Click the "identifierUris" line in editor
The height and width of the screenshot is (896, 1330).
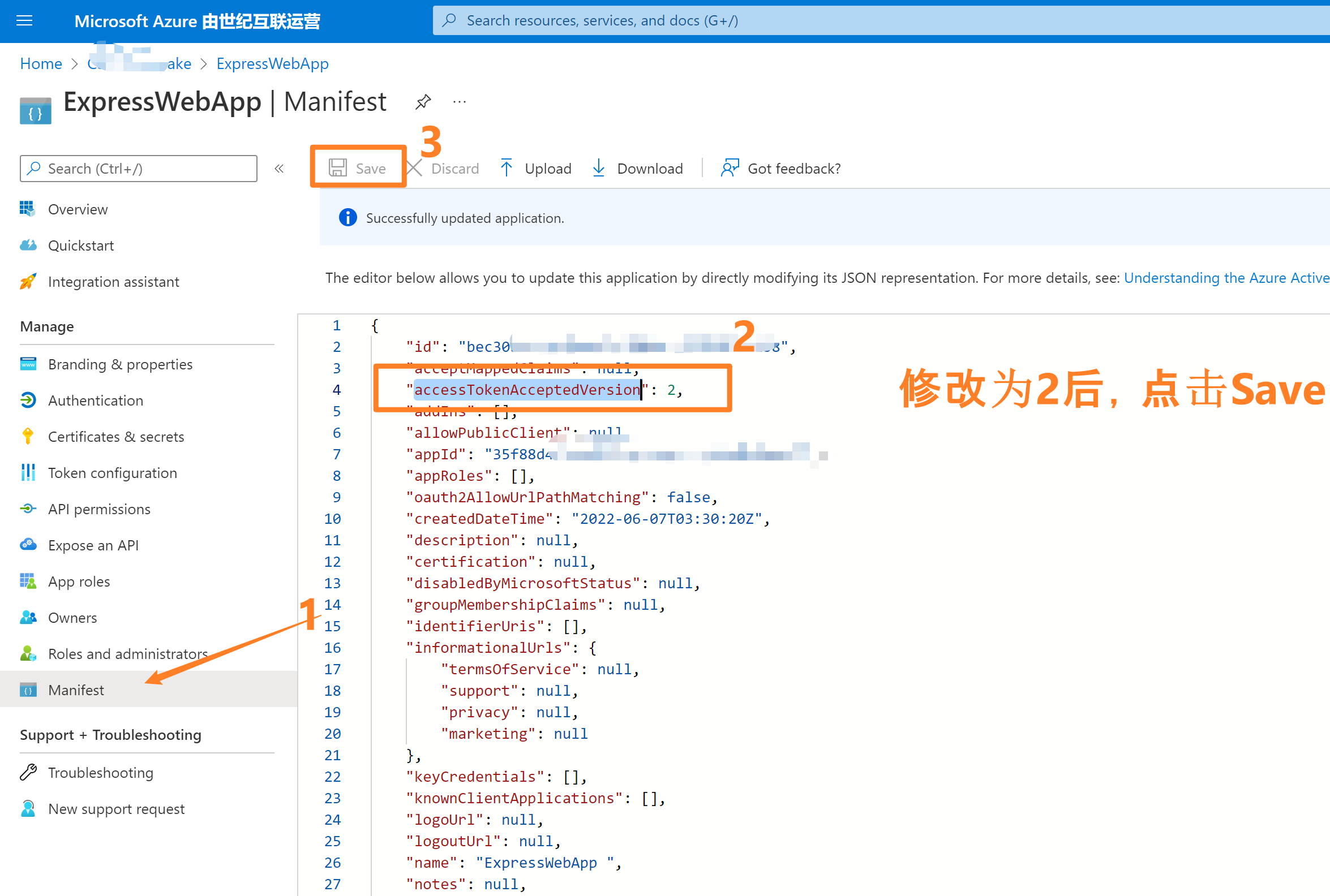(497, 626)
